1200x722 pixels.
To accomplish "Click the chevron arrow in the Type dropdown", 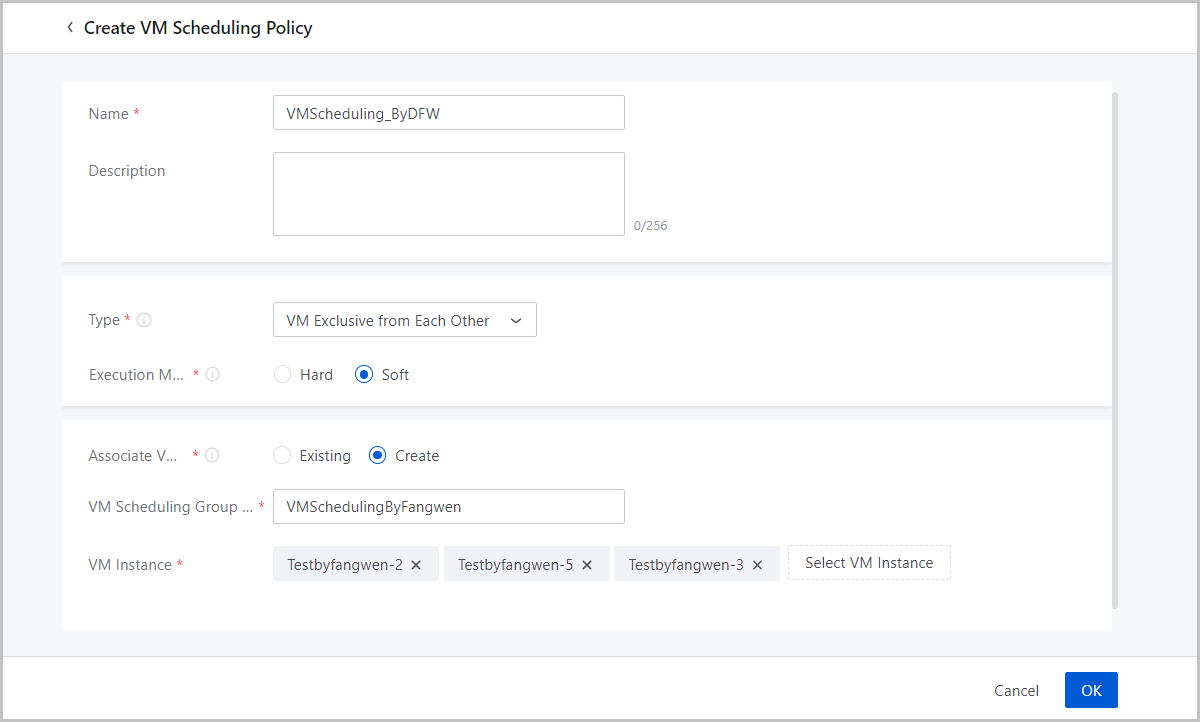I will click(x=516, y=321).
